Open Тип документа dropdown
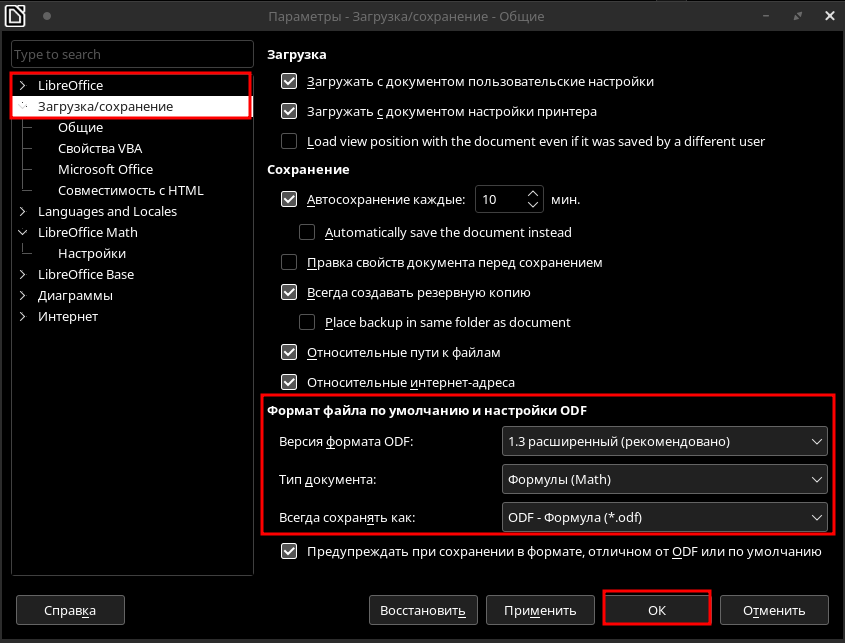 pyautogui.click(x=664, y=479)
